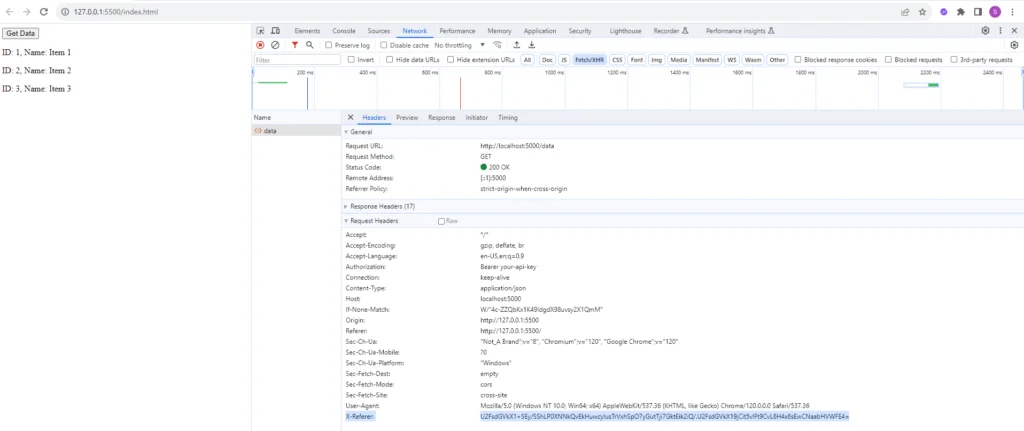Close the request details pane
1024x431 pixels.
[350, 118]
